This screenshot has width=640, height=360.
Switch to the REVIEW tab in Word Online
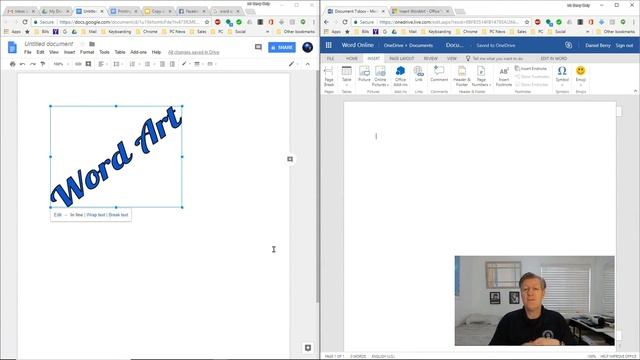point(431,59)
